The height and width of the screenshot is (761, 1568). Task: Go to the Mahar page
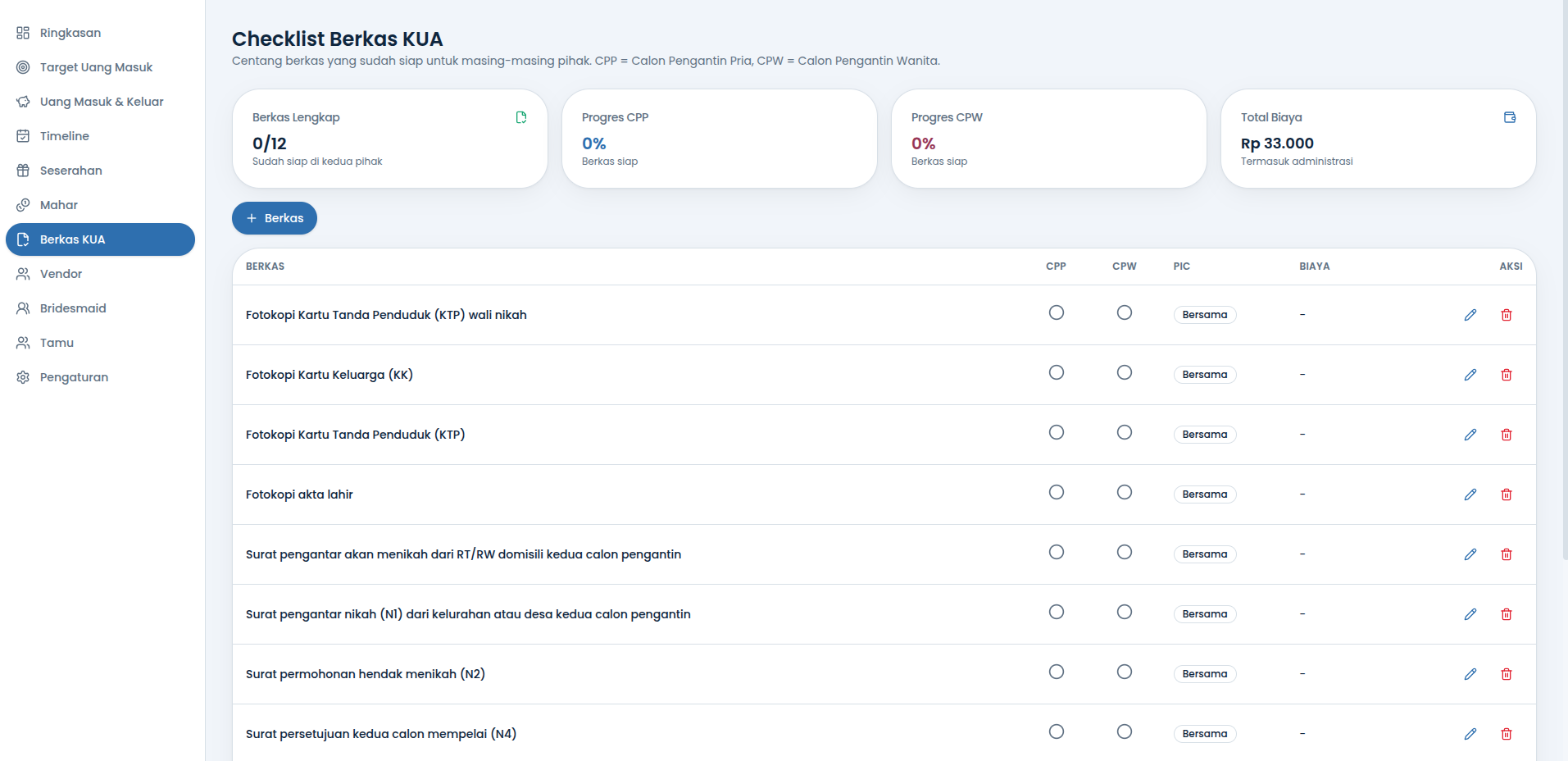(100, 205)
